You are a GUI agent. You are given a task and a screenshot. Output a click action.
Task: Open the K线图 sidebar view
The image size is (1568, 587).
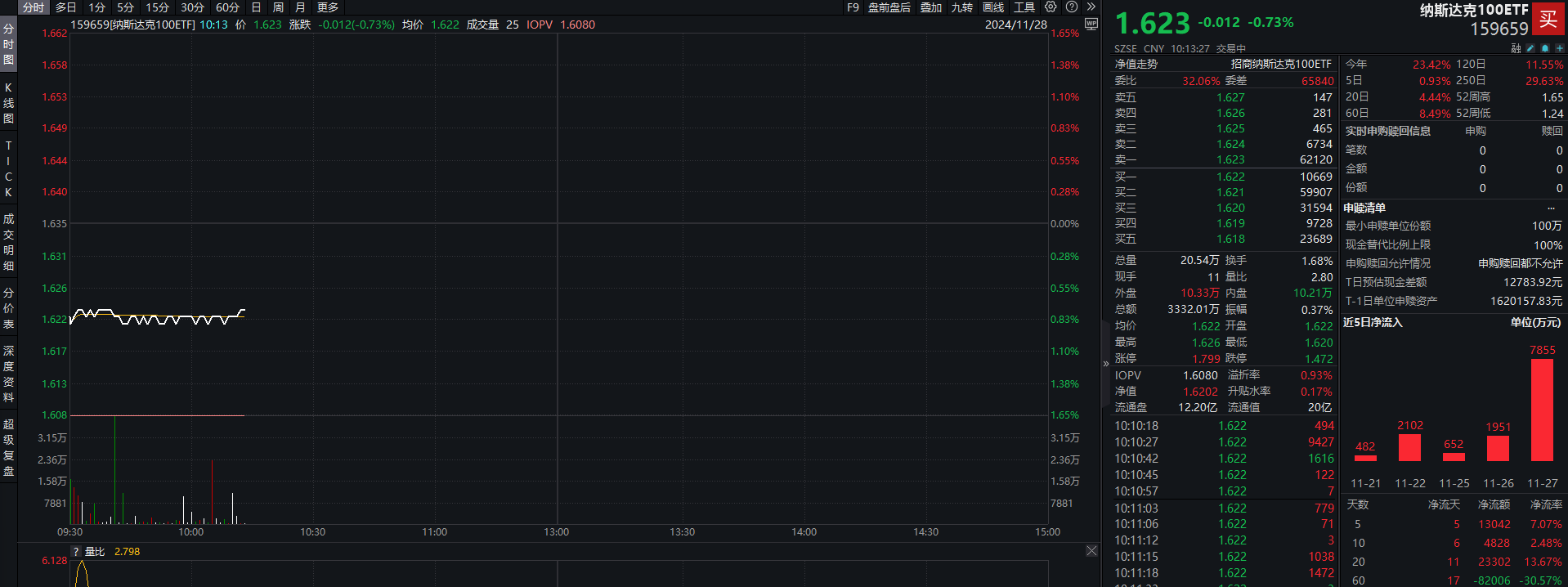pyautogui.click(x=8, y=103)
